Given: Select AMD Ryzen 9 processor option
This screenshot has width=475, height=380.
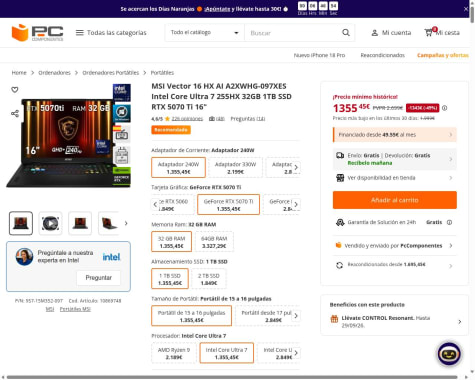Looking at the screenshot, I should pos(174,353).
